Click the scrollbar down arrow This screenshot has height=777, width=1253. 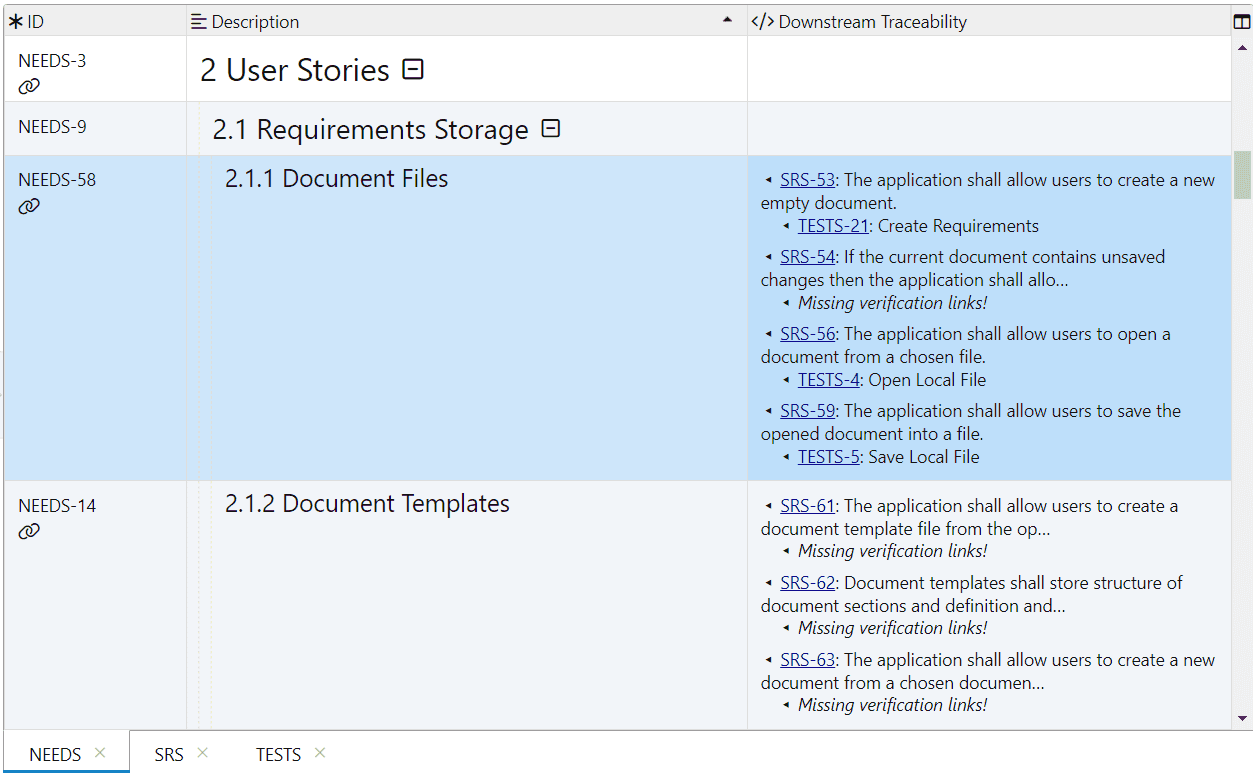1242,718
